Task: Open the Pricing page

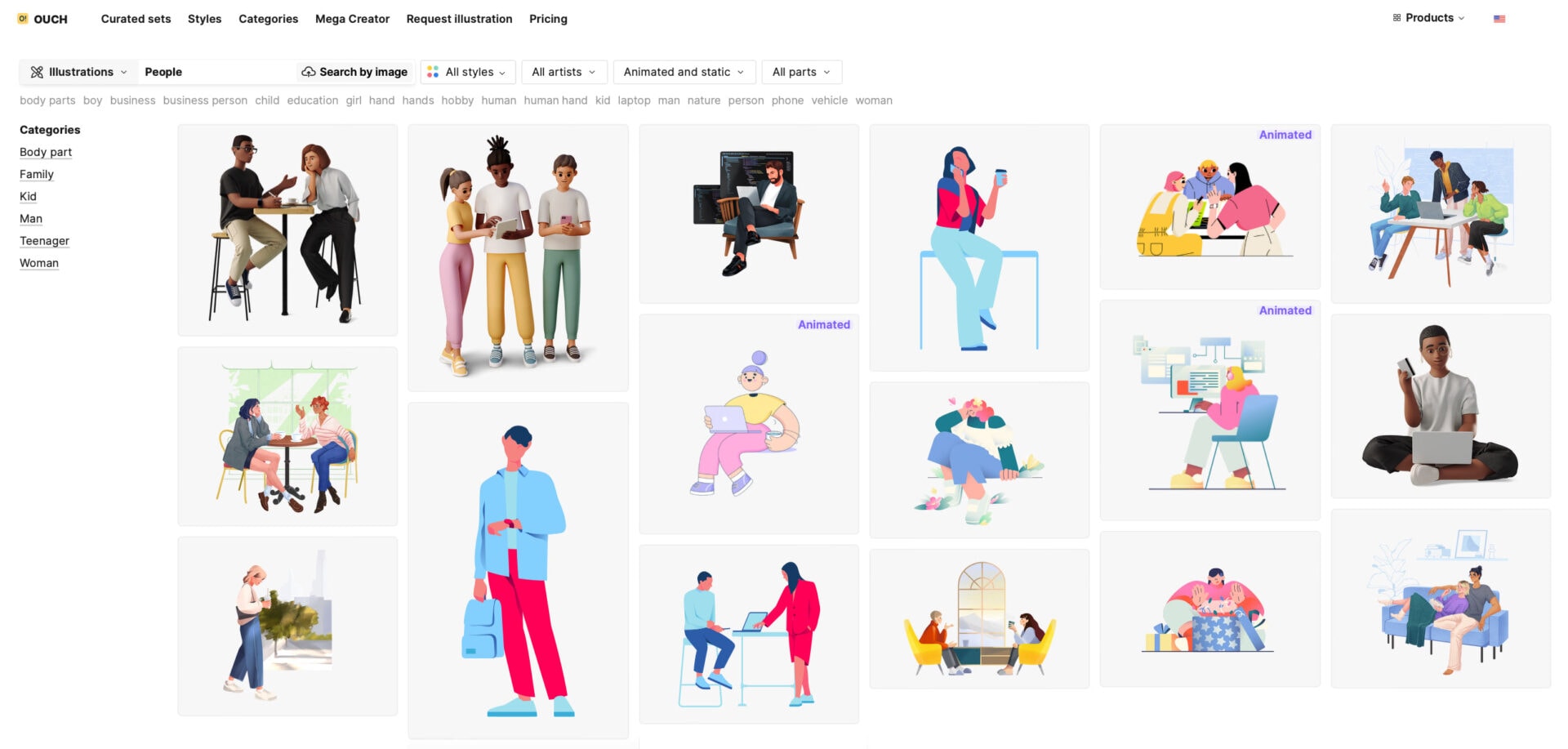Action: (x=547, y=19)
